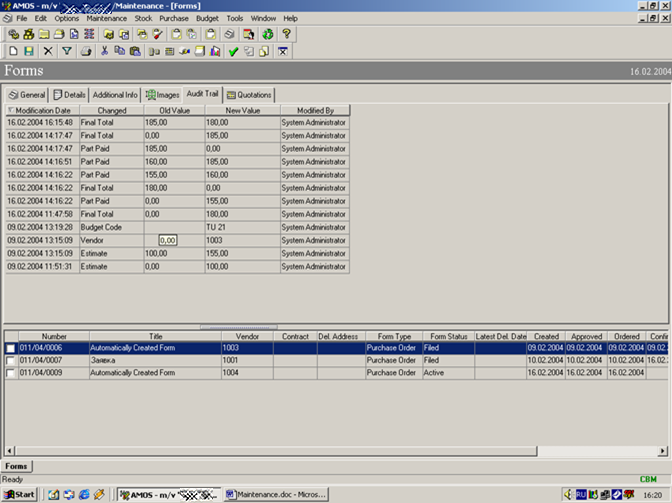Tick the checkbox for form 011/04/0009

click(11, 373)
